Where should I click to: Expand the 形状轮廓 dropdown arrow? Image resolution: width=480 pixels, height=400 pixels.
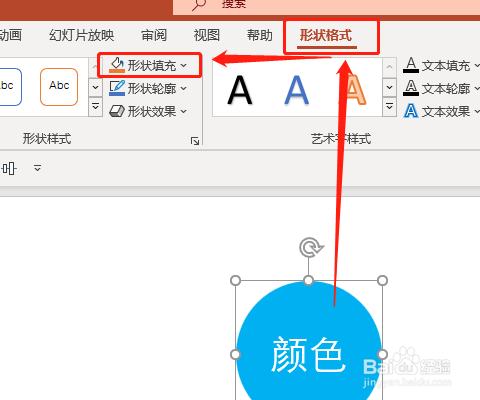[184, 89]
